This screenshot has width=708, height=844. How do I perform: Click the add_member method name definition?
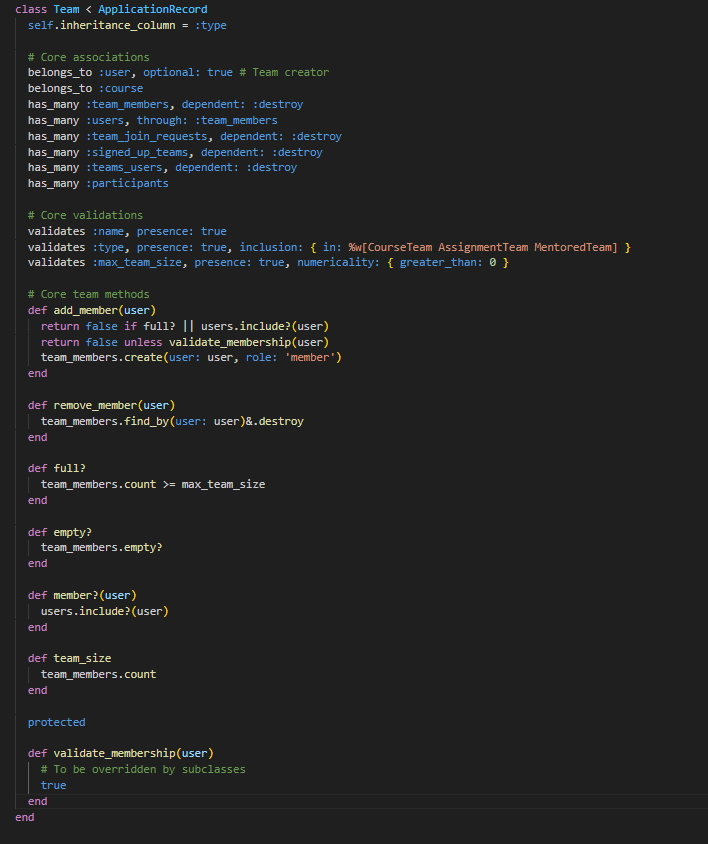pyautogui.click(x=86, y=310)
